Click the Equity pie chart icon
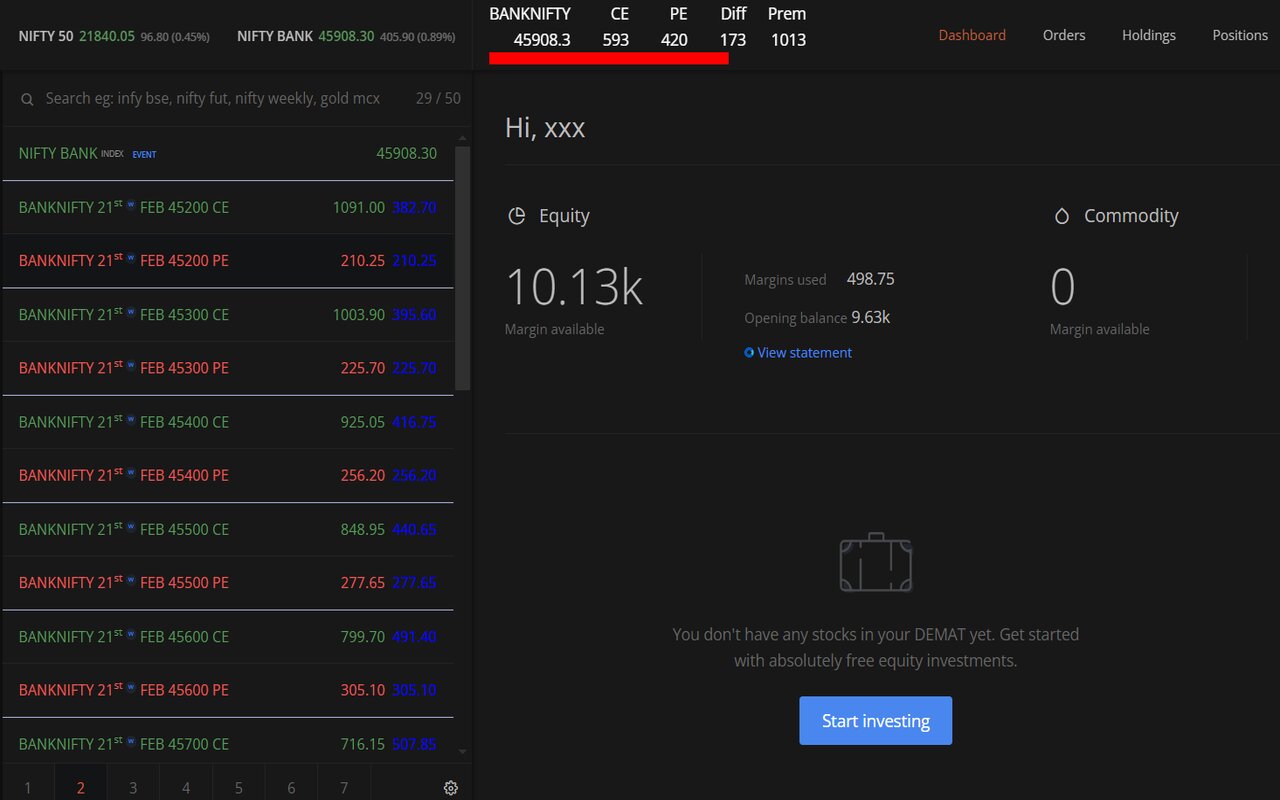The image size is (1280, 800). coord(518,215)
